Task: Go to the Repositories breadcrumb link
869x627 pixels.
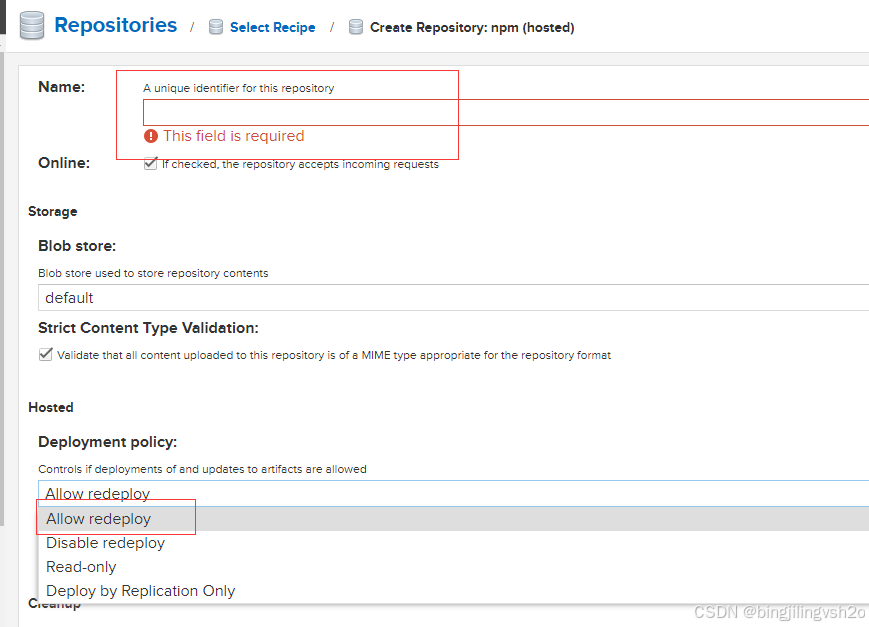Action: tap(116, 26)
